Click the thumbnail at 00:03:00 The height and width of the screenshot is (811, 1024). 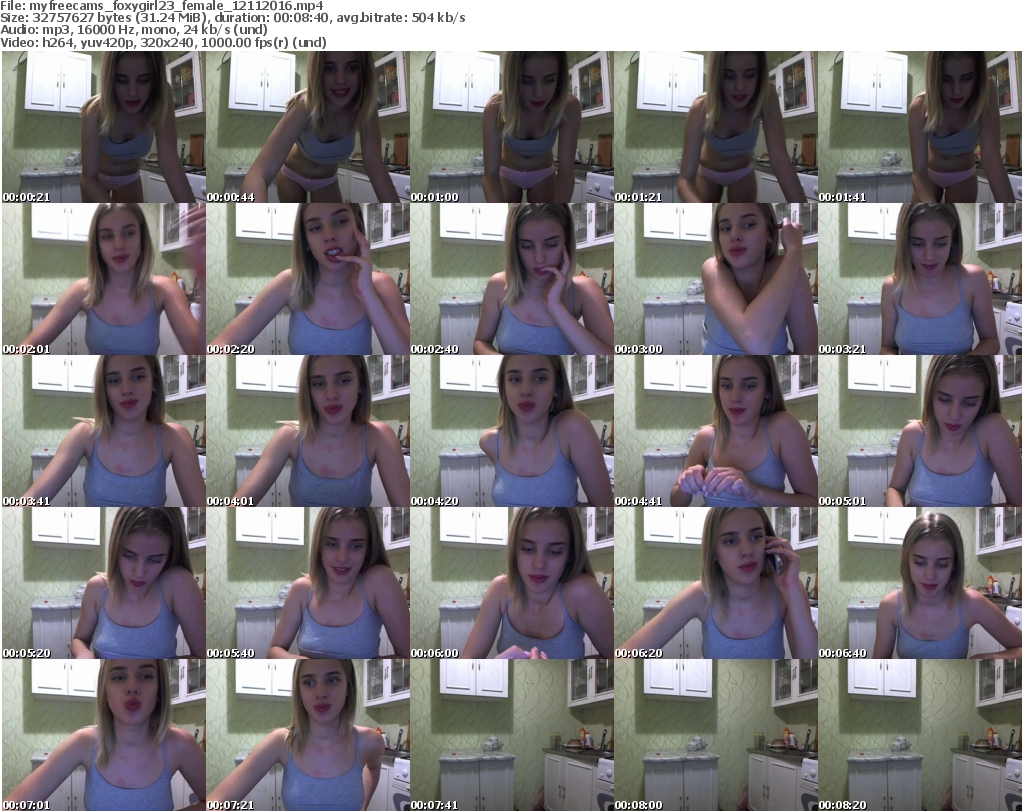tap(715, 279)
